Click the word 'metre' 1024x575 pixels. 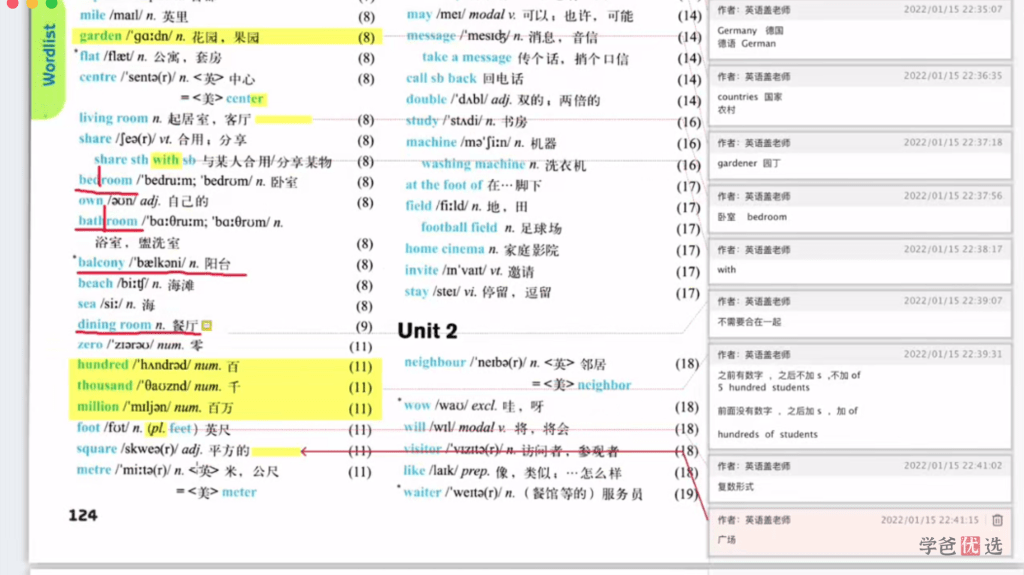94,470
